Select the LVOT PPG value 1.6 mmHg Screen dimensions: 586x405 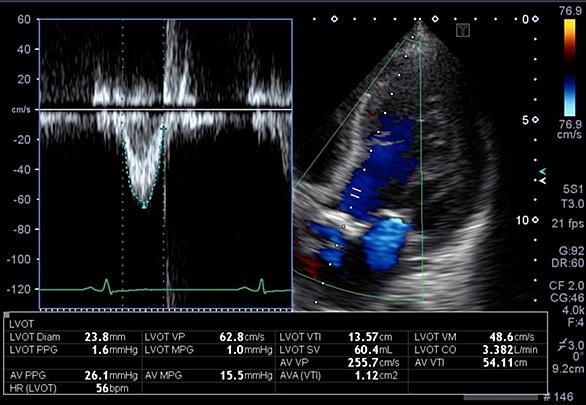114,350
